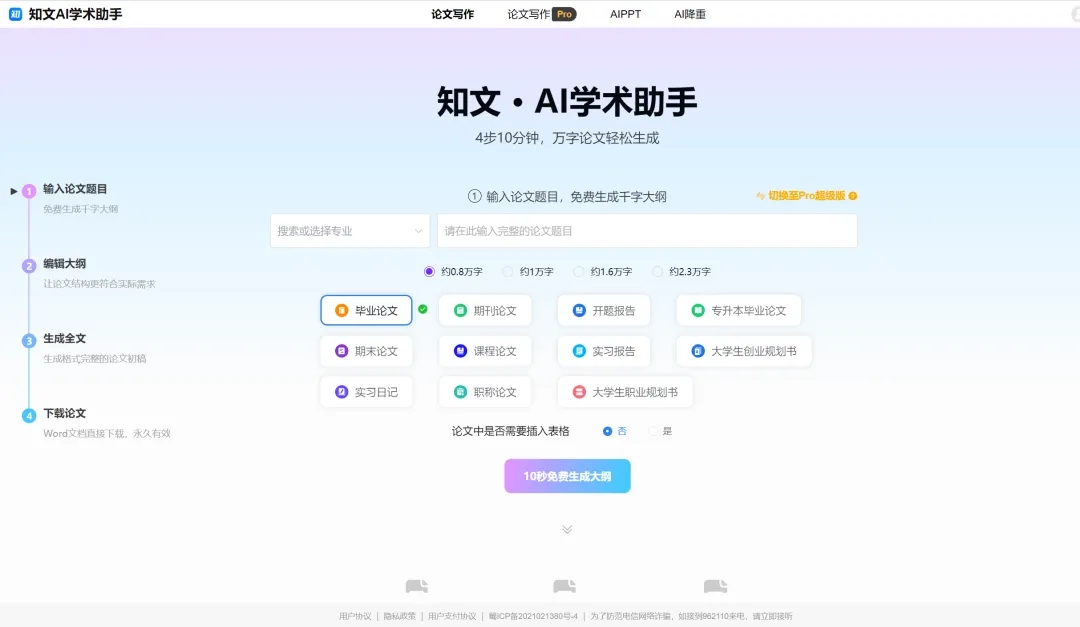This screenshot has width=1080, height=627.
Task: Click the 大学生职业规划书 red icon
Action: [579, 392]
